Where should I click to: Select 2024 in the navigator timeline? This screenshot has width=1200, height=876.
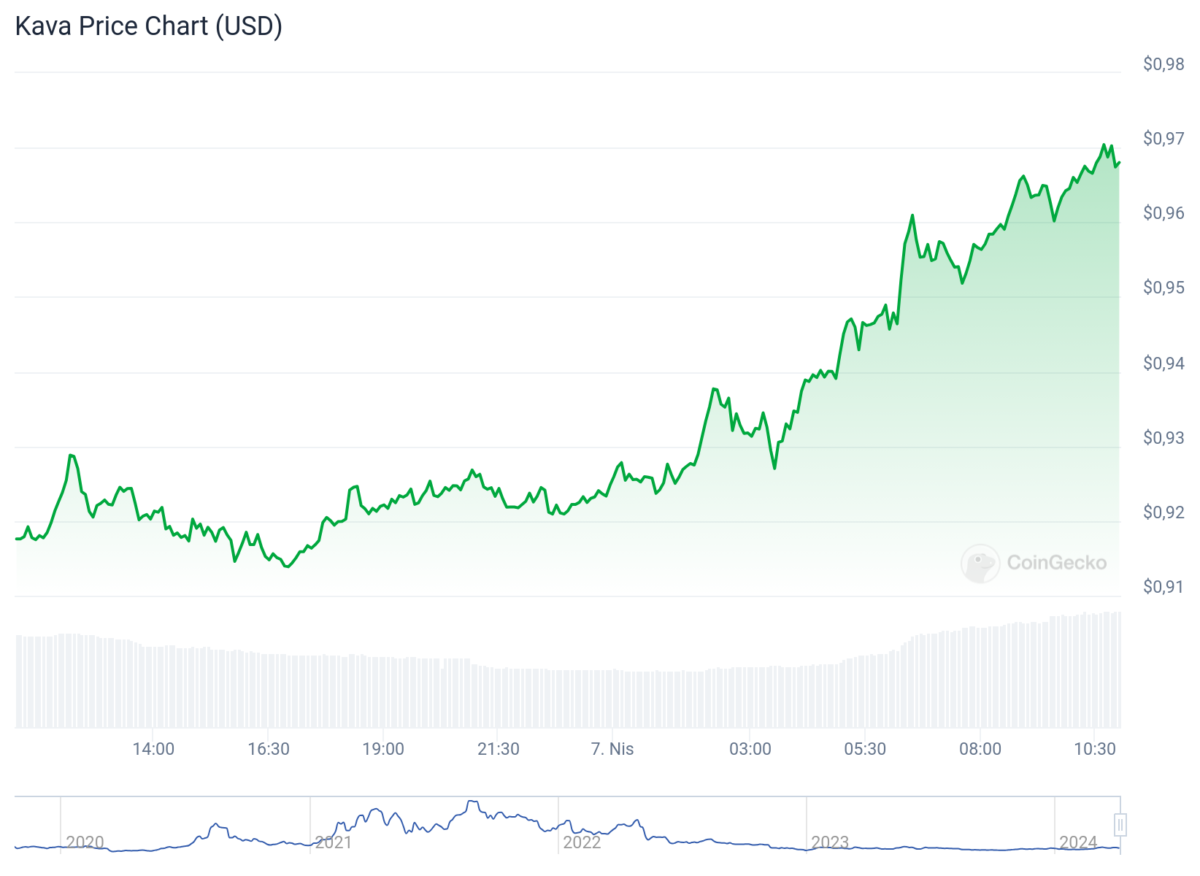(x=1079, y=842)
